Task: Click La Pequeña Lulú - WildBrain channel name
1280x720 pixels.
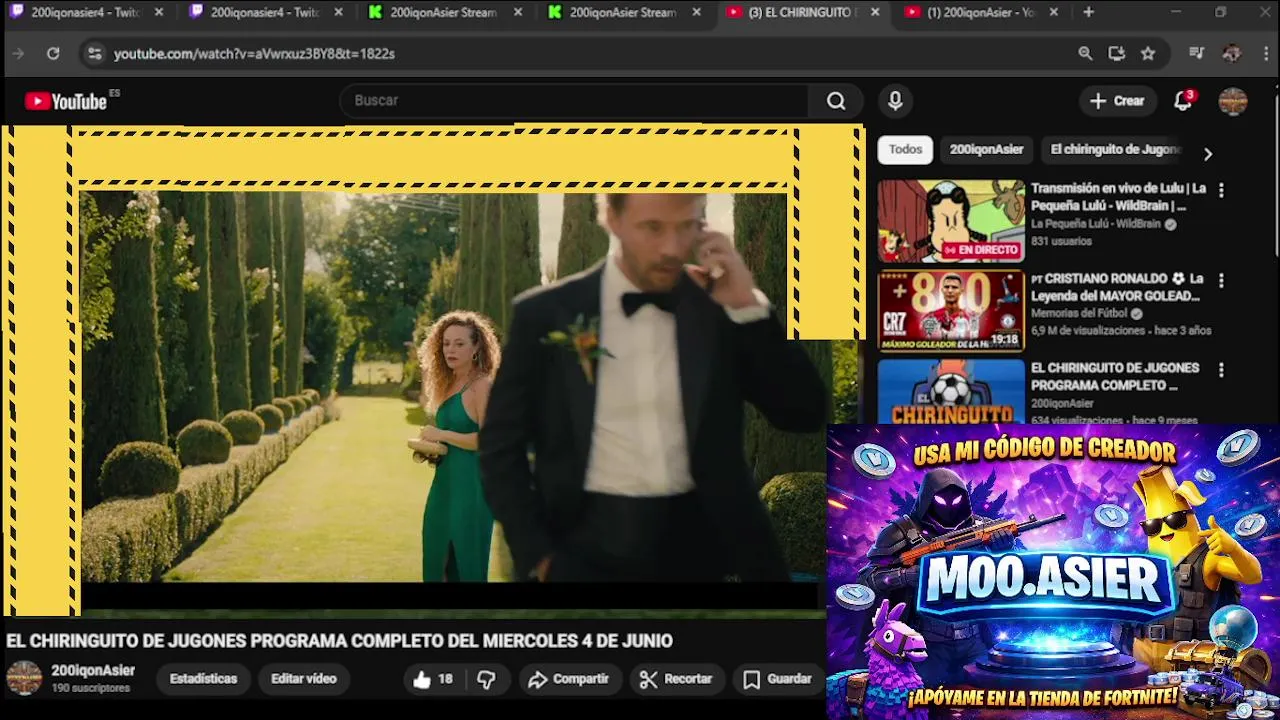Action: [1095, 225]
